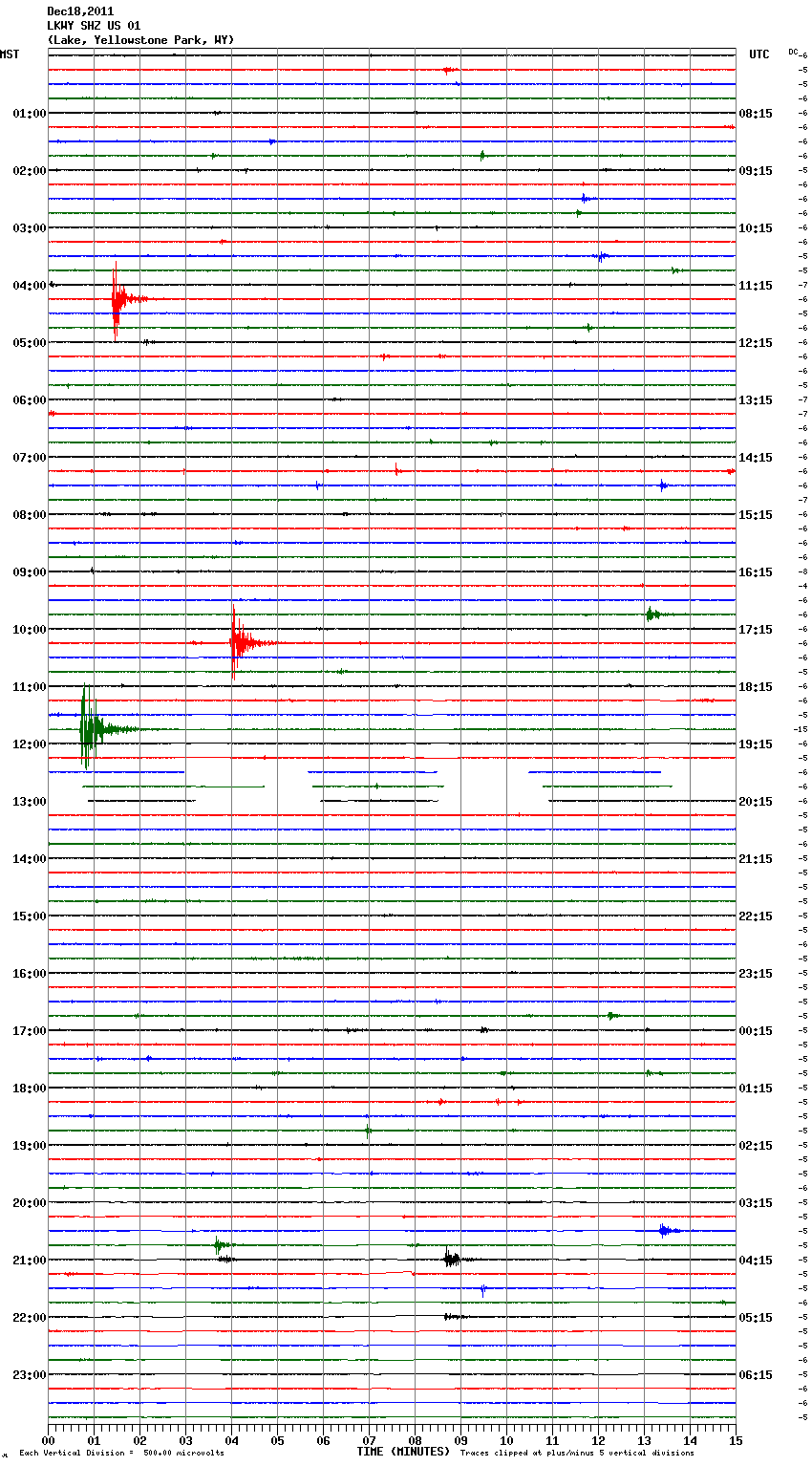Select the 06:00 MST time label
The width and height of the screenshot is (812, 1466).
click(29, 400)
